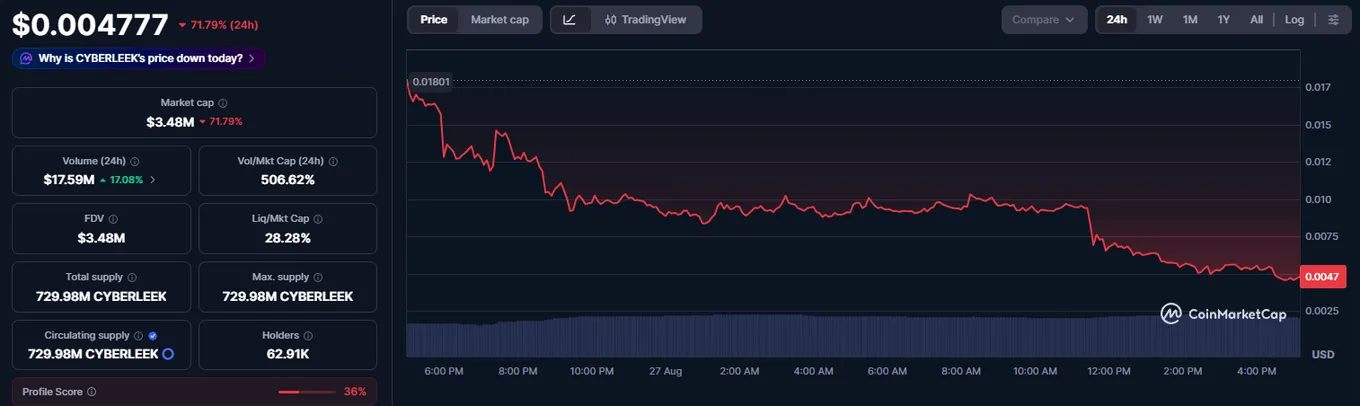Click the $17.59M volume value

(x=69, y=180)
